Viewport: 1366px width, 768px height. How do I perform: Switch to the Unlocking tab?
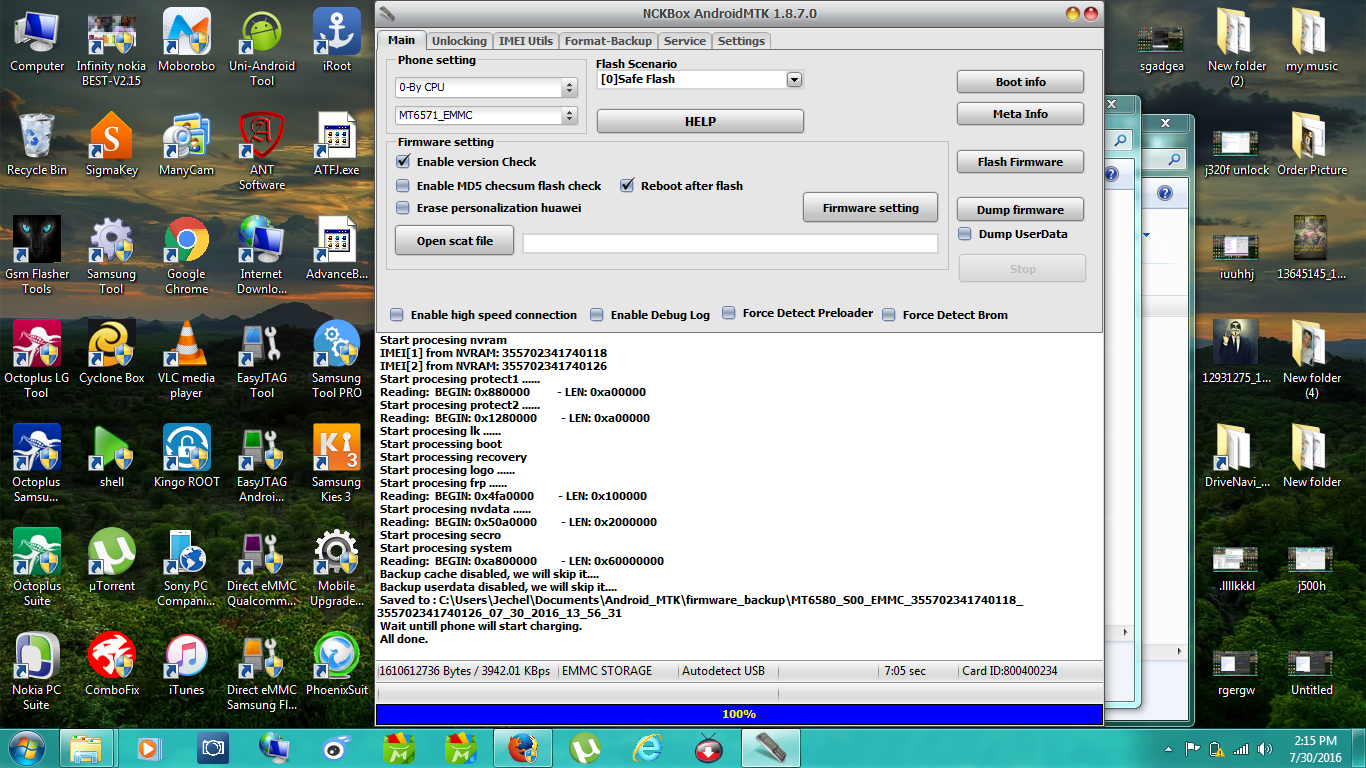[x=459, y=41]
